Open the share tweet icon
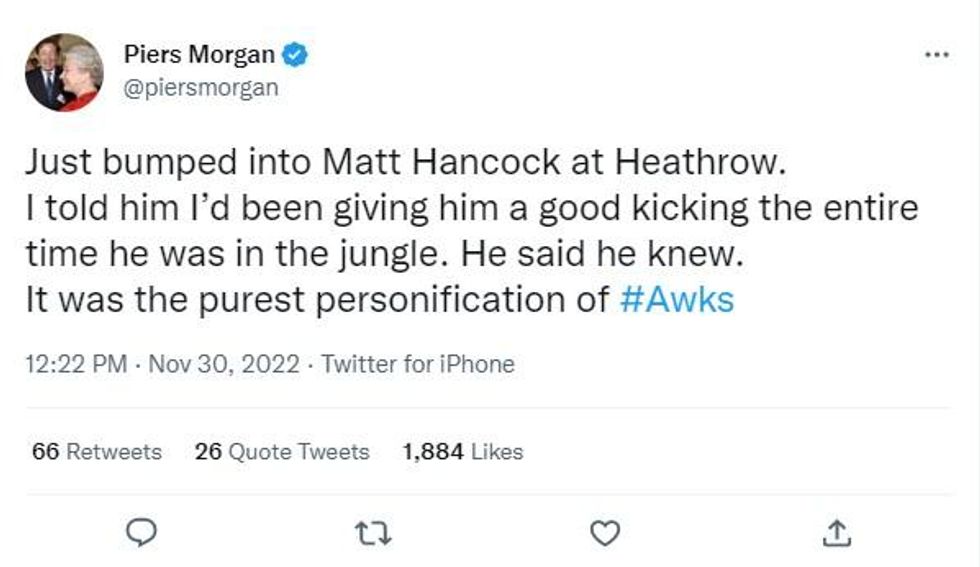Image resolution: width=980 pixels, height=567 pixels. 834,535
